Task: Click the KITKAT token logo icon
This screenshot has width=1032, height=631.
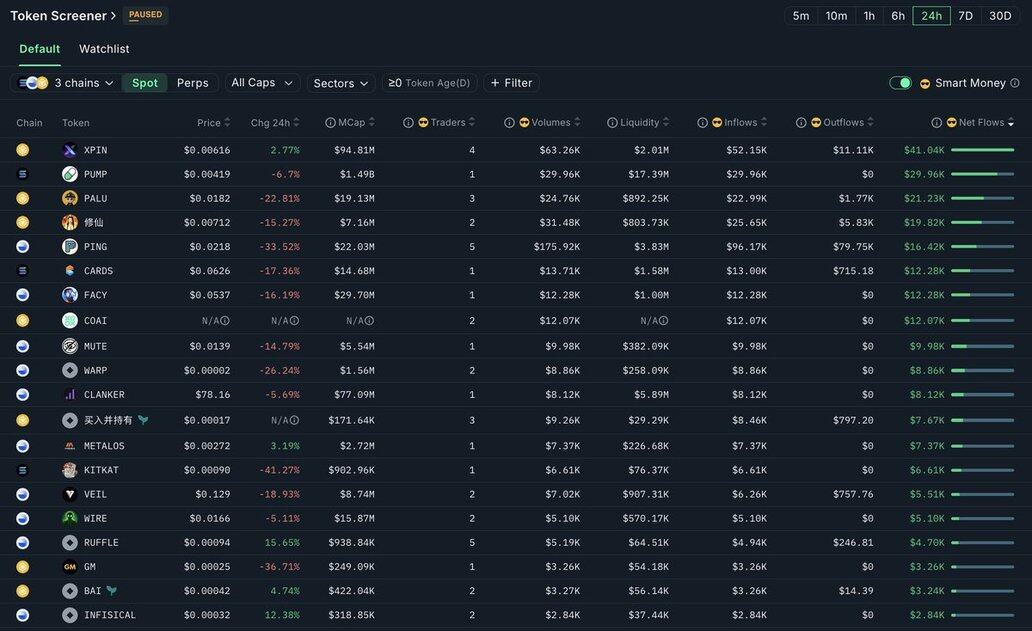Action: click(69, 470)
